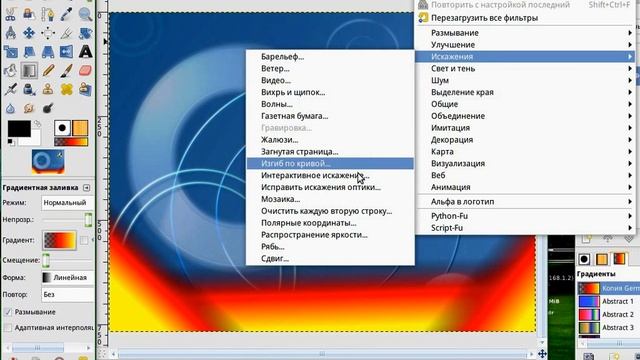Click the black foreground color swatch

pyautogui.click(x=19, y=129)
